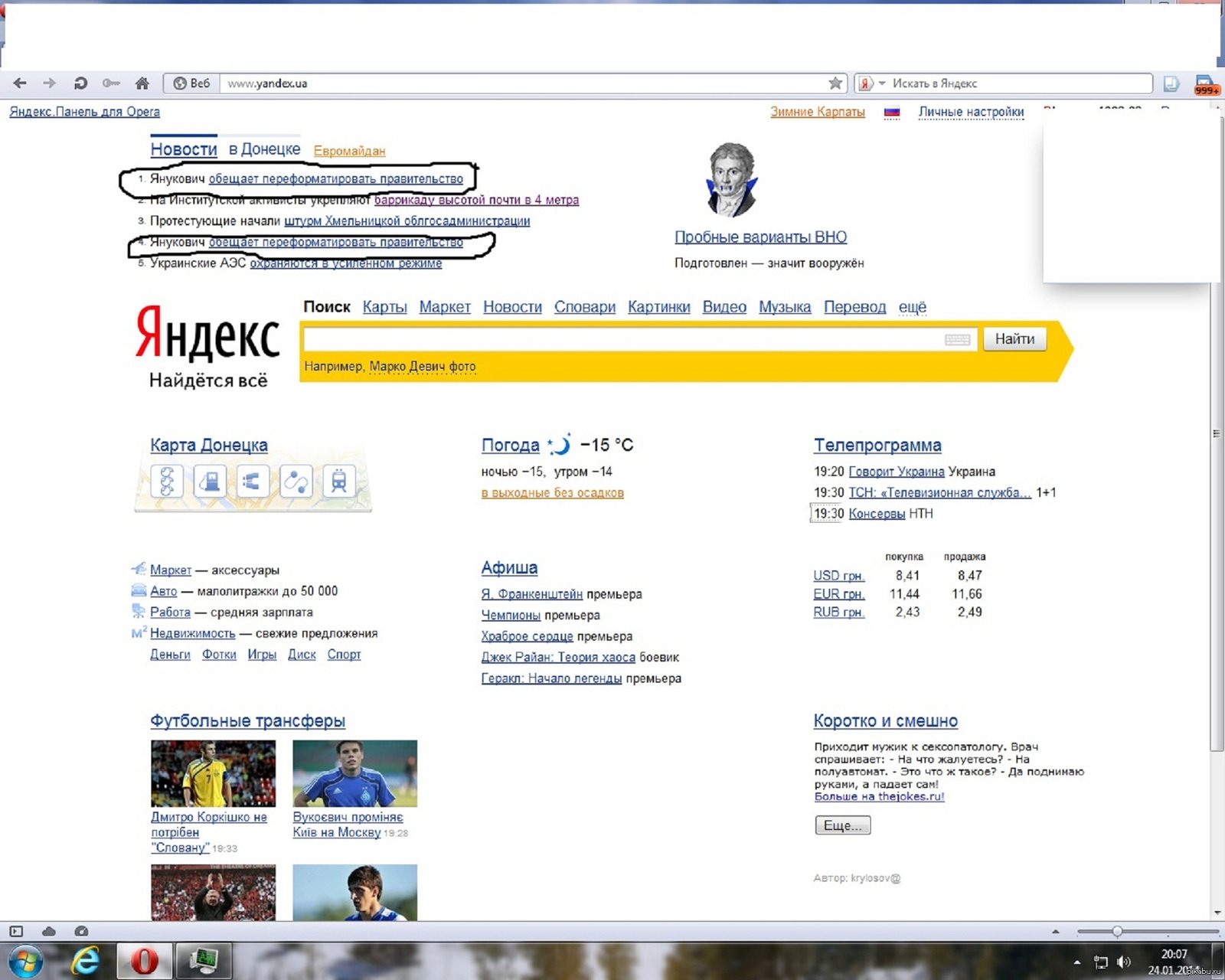Click the Веб globe badge in address bar
Image resolution: width=1225 pixels, height=980 pixels.
[191, 83]
